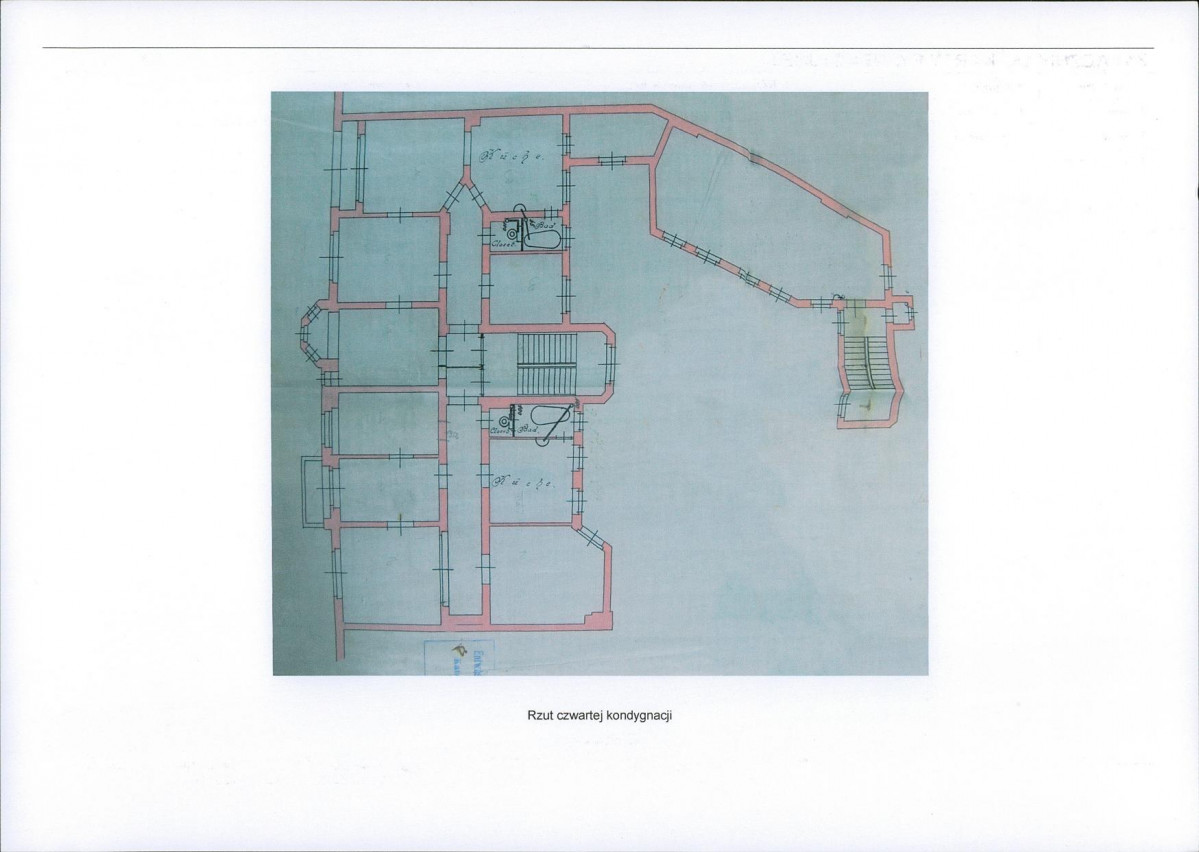Viewport: 1199px width, 852px height.
Task: Select the upper toilet symbol by Closet
Action: coord(512,233)
